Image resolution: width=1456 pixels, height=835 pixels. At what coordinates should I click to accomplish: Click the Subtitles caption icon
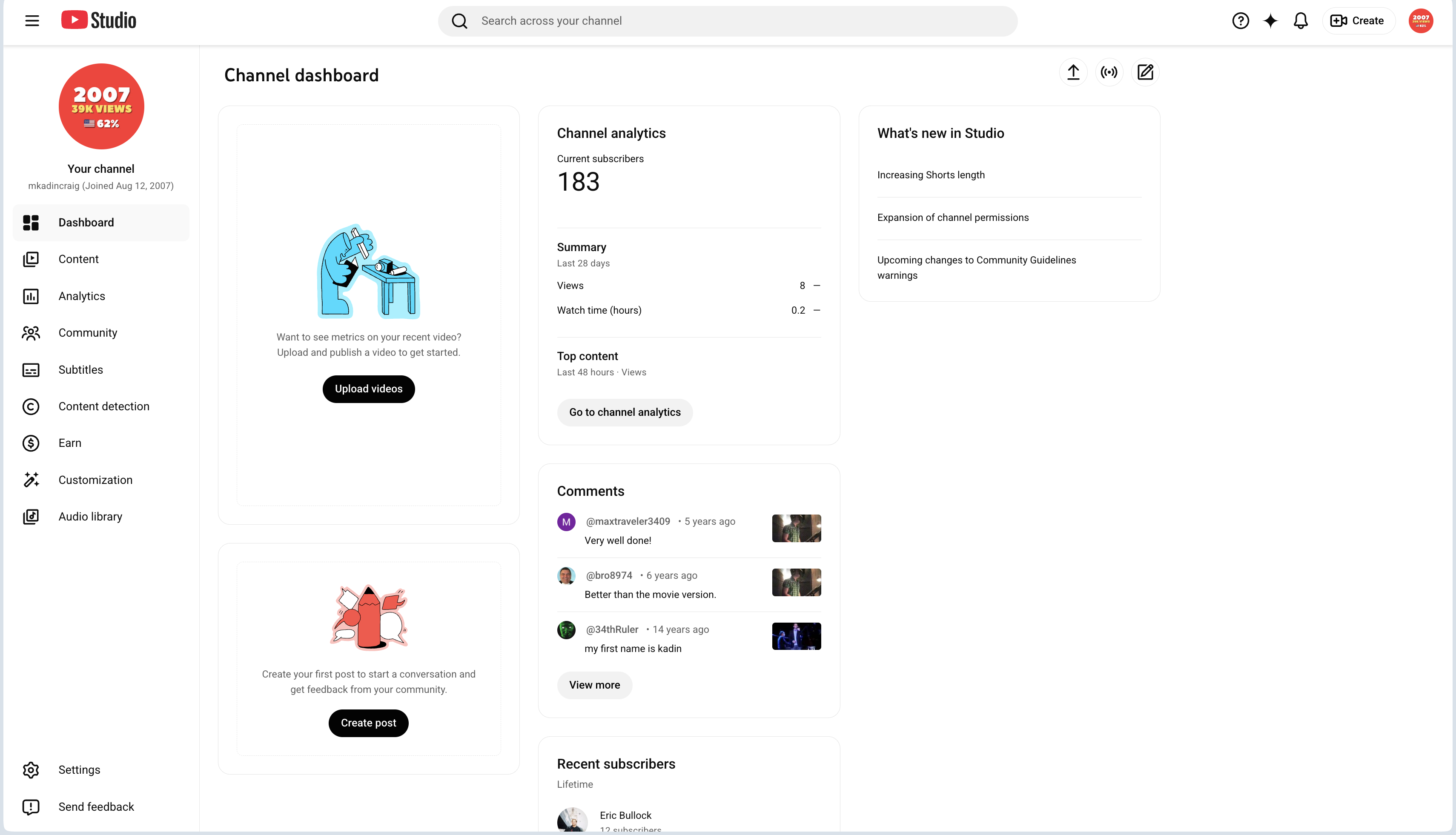tap(31, 370)
